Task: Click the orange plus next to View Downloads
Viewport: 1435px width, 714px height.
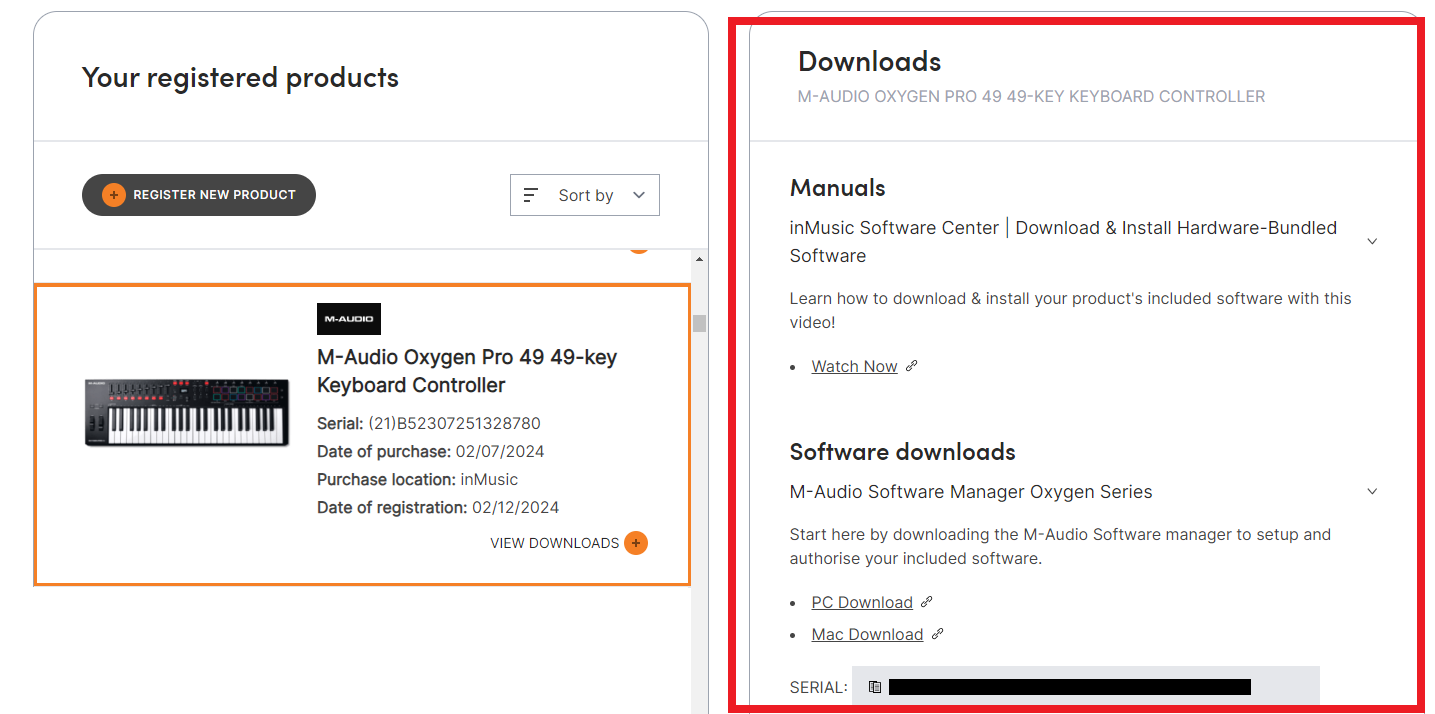Action: pyautogui.click(x=636, y=543)
